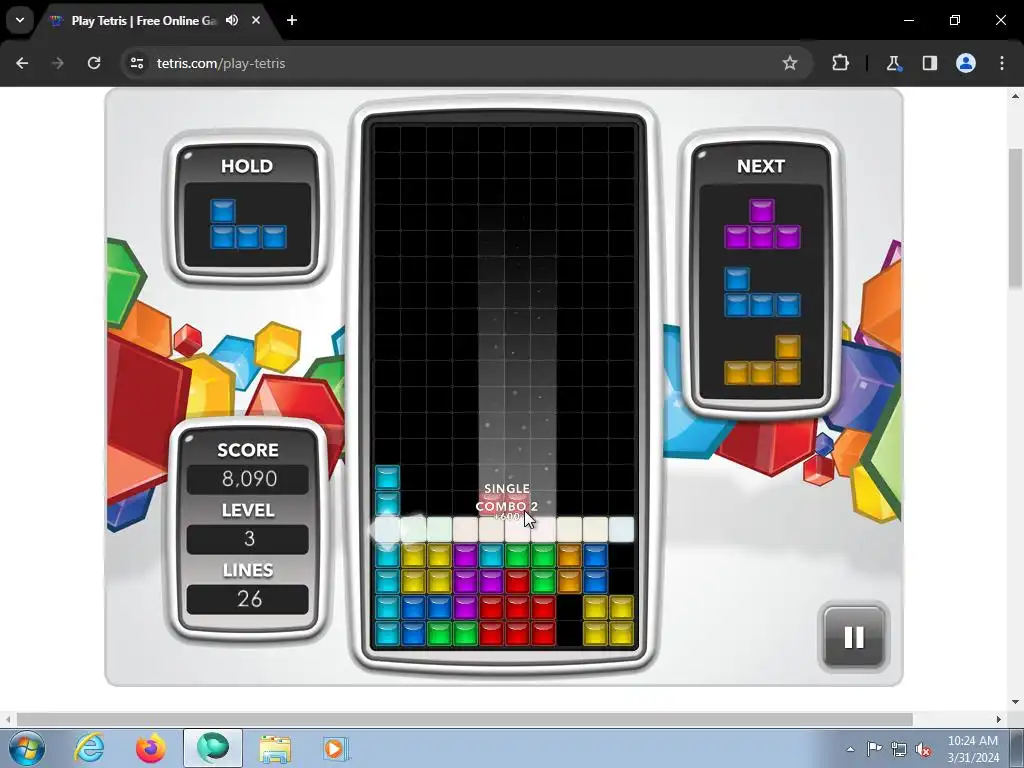Restore down the browser window
The image size is (1024, 768).
pos(955,20)
